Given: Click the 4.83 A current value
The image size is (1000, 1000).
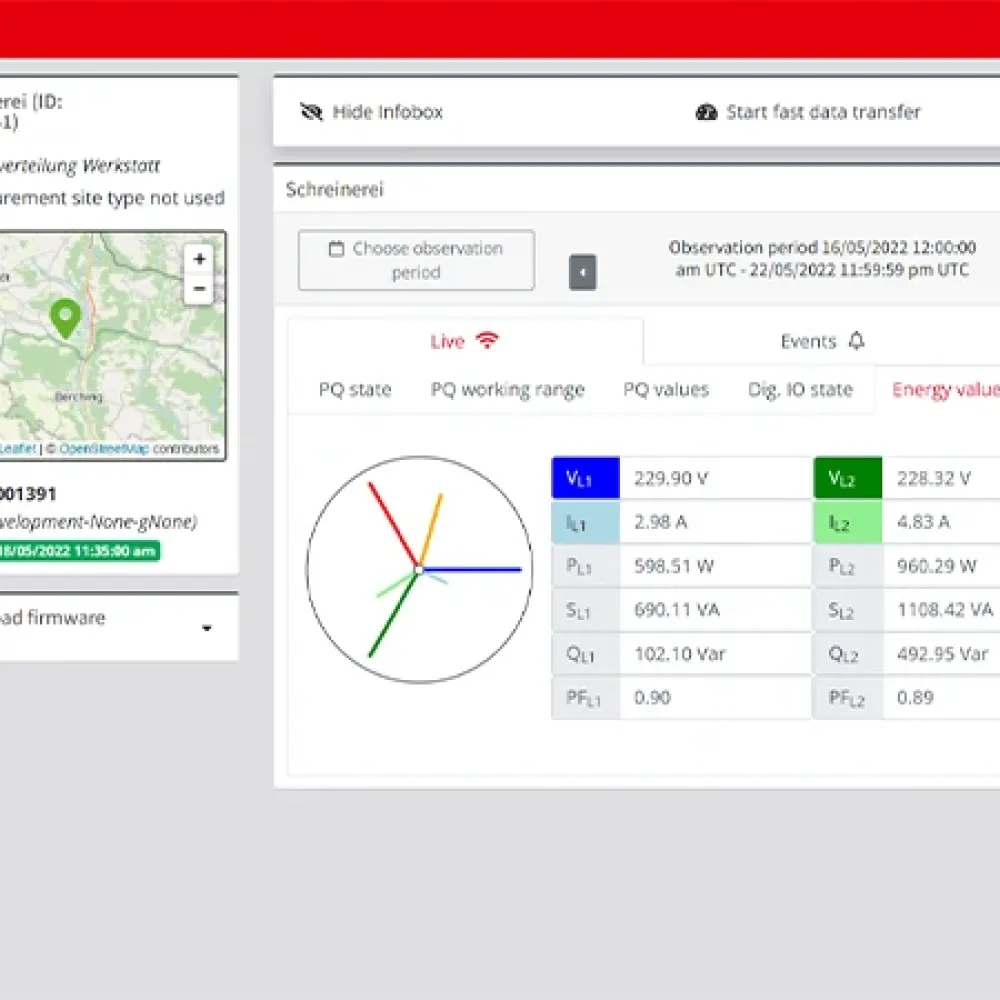Looking at the screenshot, I should point(923,522).
